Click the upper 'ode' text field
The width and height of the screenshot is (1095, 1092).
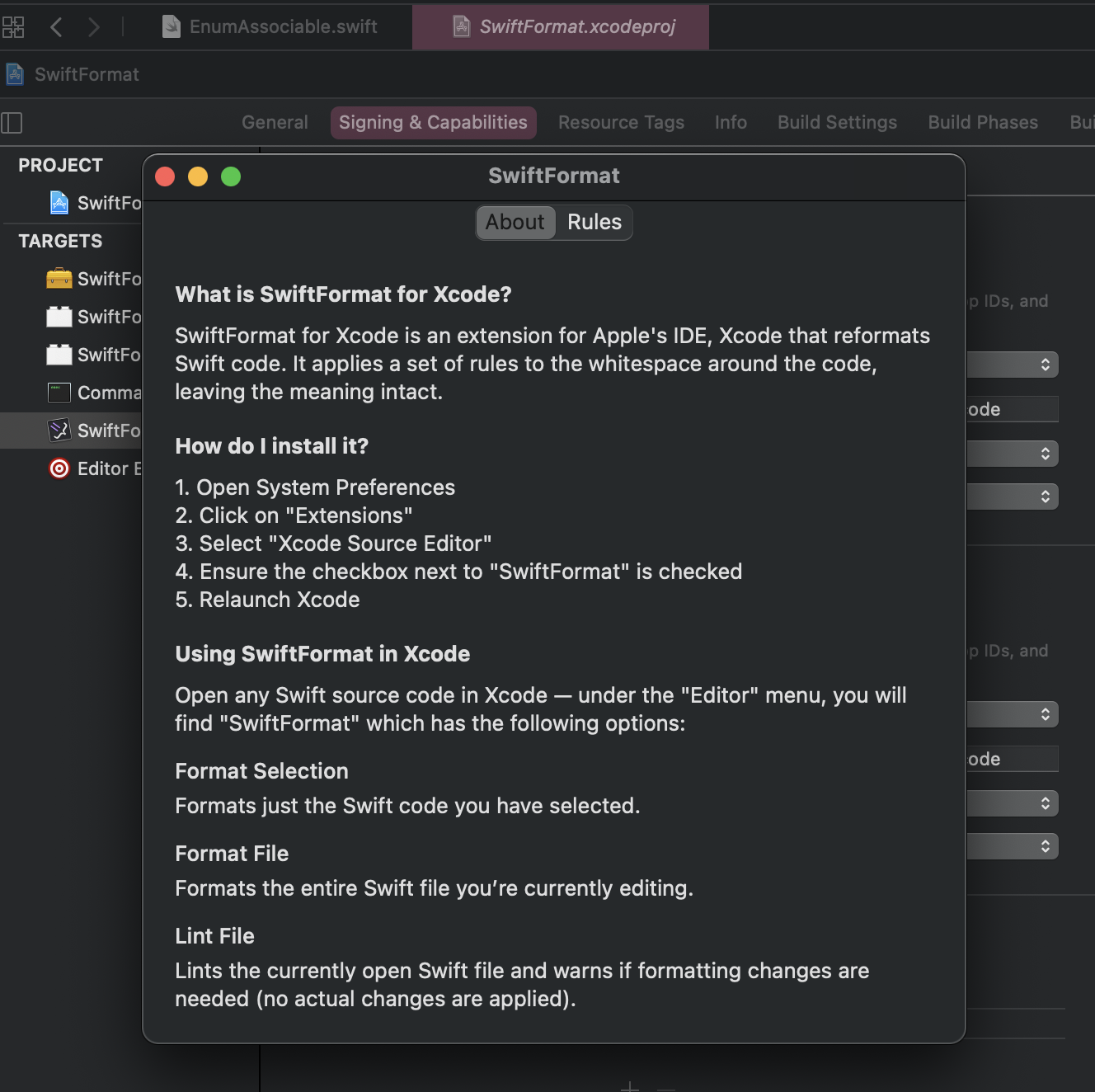click(x=1013, y=409)
